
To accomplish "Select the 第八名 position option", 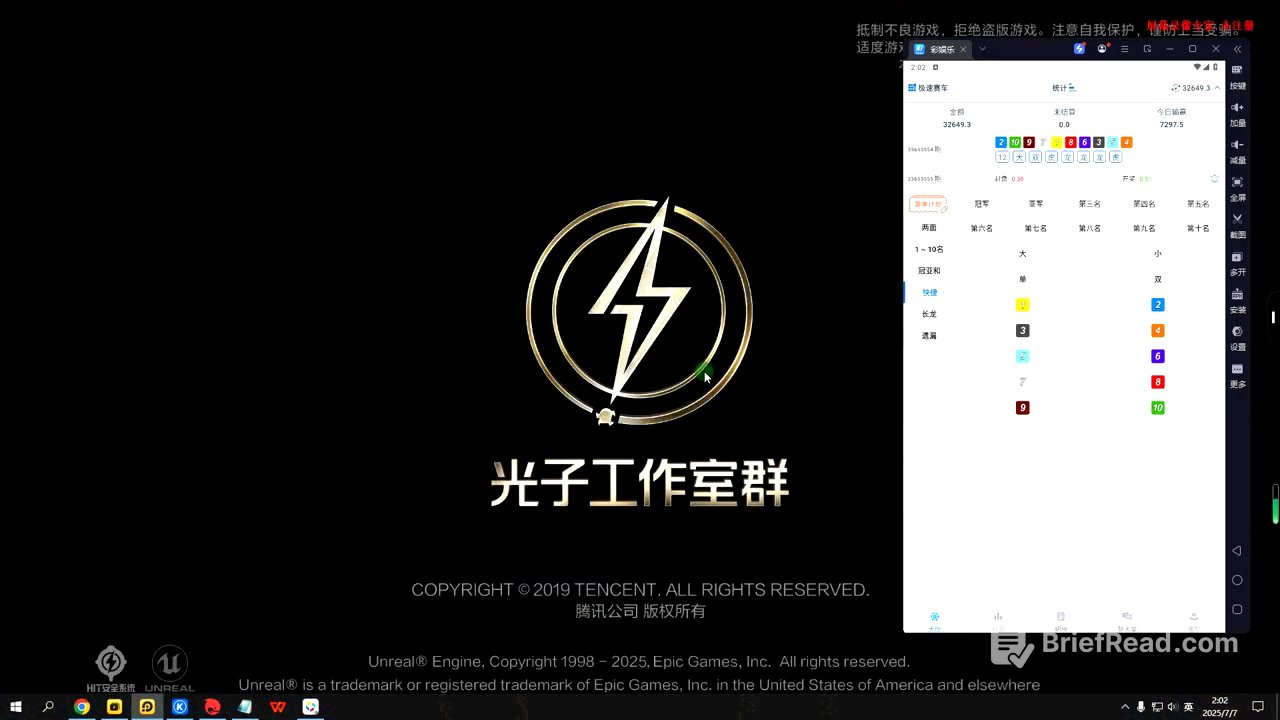I will (1090, 229).
